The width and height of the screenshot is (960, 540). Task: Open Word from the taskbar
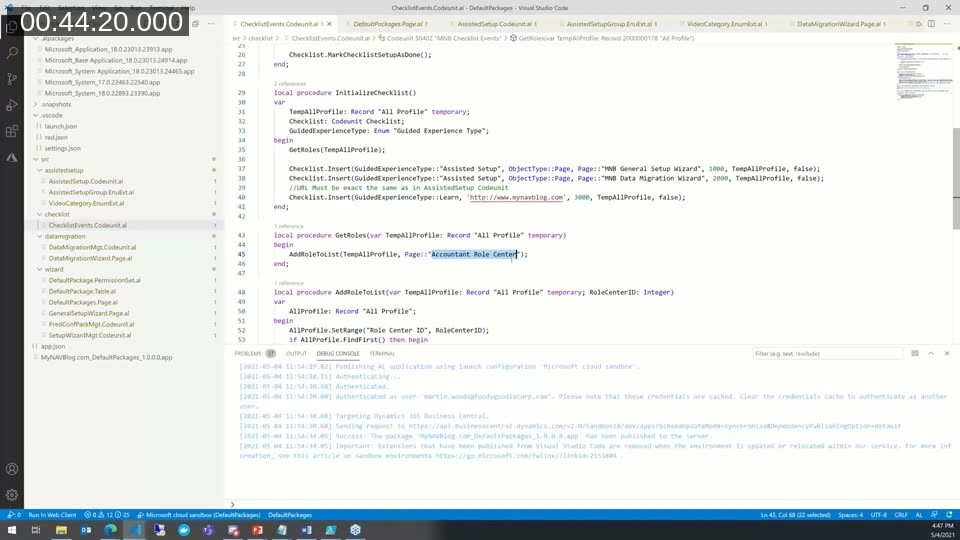[x=306, y=530]
